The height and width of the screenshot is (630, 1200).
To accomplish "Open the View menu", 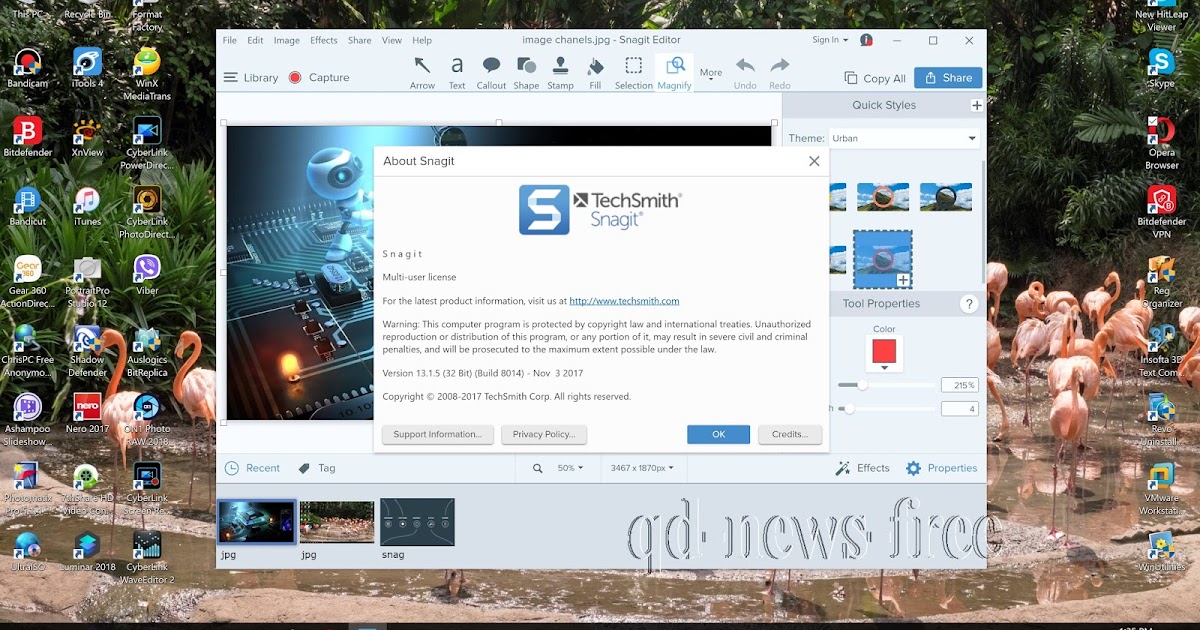I will [392, 40].
